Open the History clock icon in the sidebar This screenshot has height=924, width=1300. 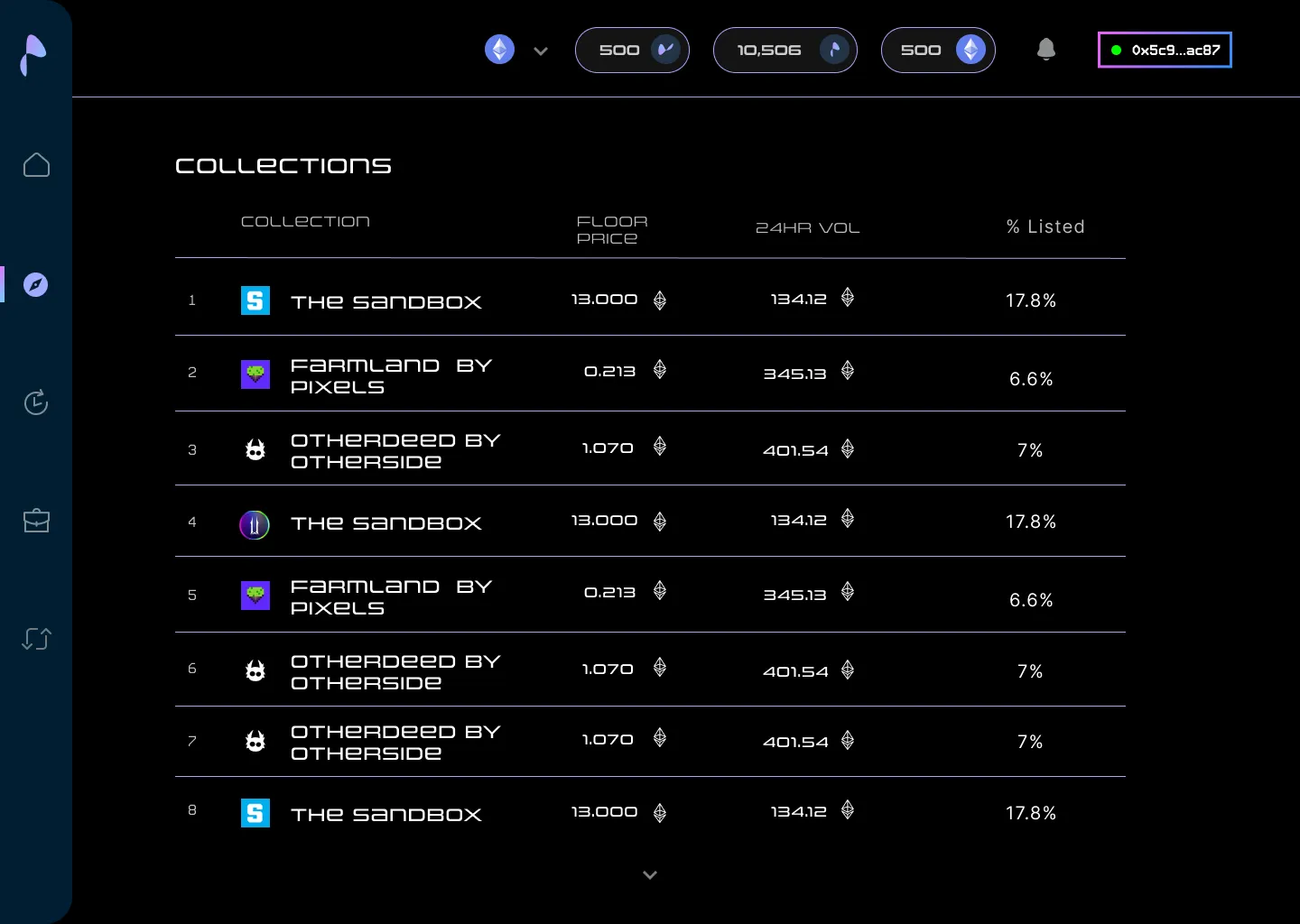[x=36, y=402]
